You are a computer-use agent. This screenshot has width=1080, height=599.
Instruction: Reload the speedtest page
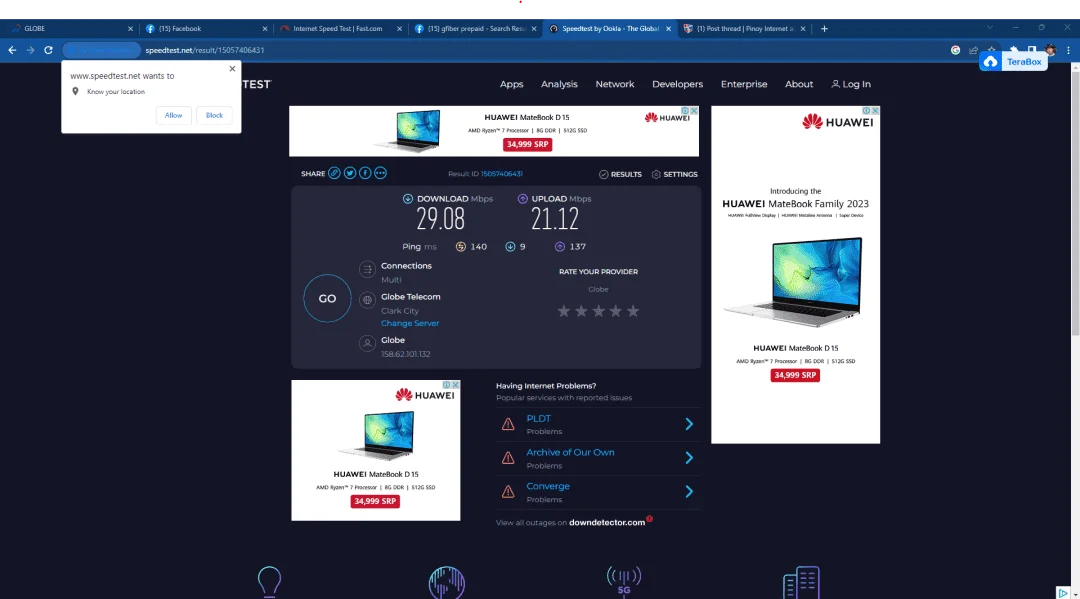(48, 50)
